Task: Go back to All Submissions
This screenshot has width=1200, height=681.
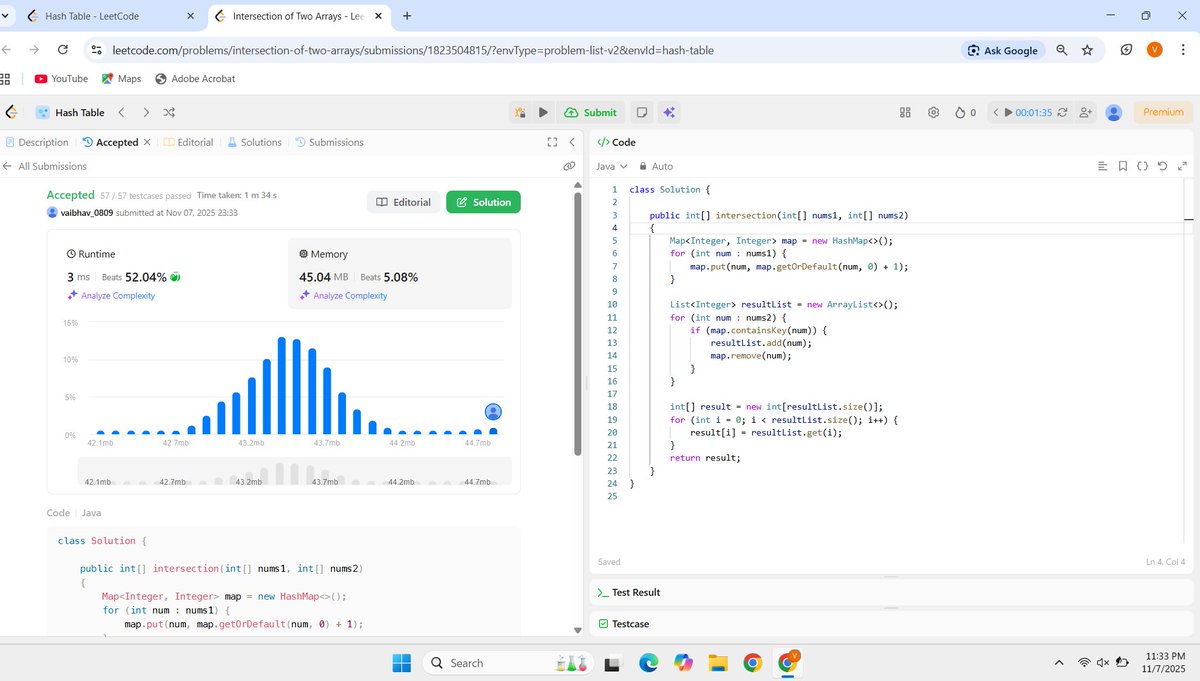Action: pos(45,166)
